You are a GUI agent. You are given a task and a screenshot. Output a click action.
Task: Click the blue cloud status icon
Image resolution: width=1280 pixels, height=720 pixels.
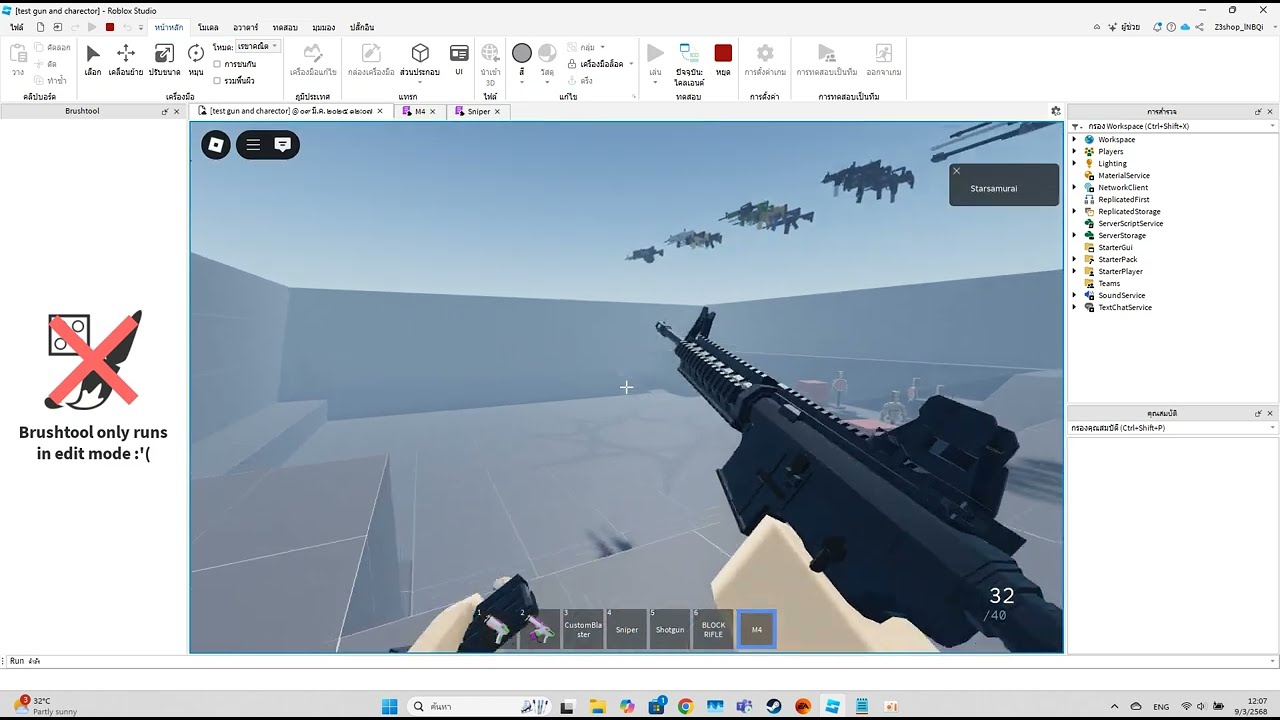(x=1185, y=27)
